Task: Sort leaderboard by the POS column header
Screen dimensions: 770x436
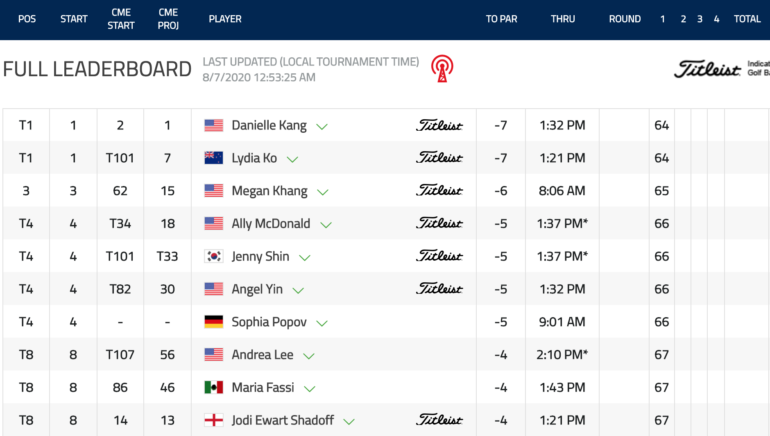Action: [x=27, y=19]
